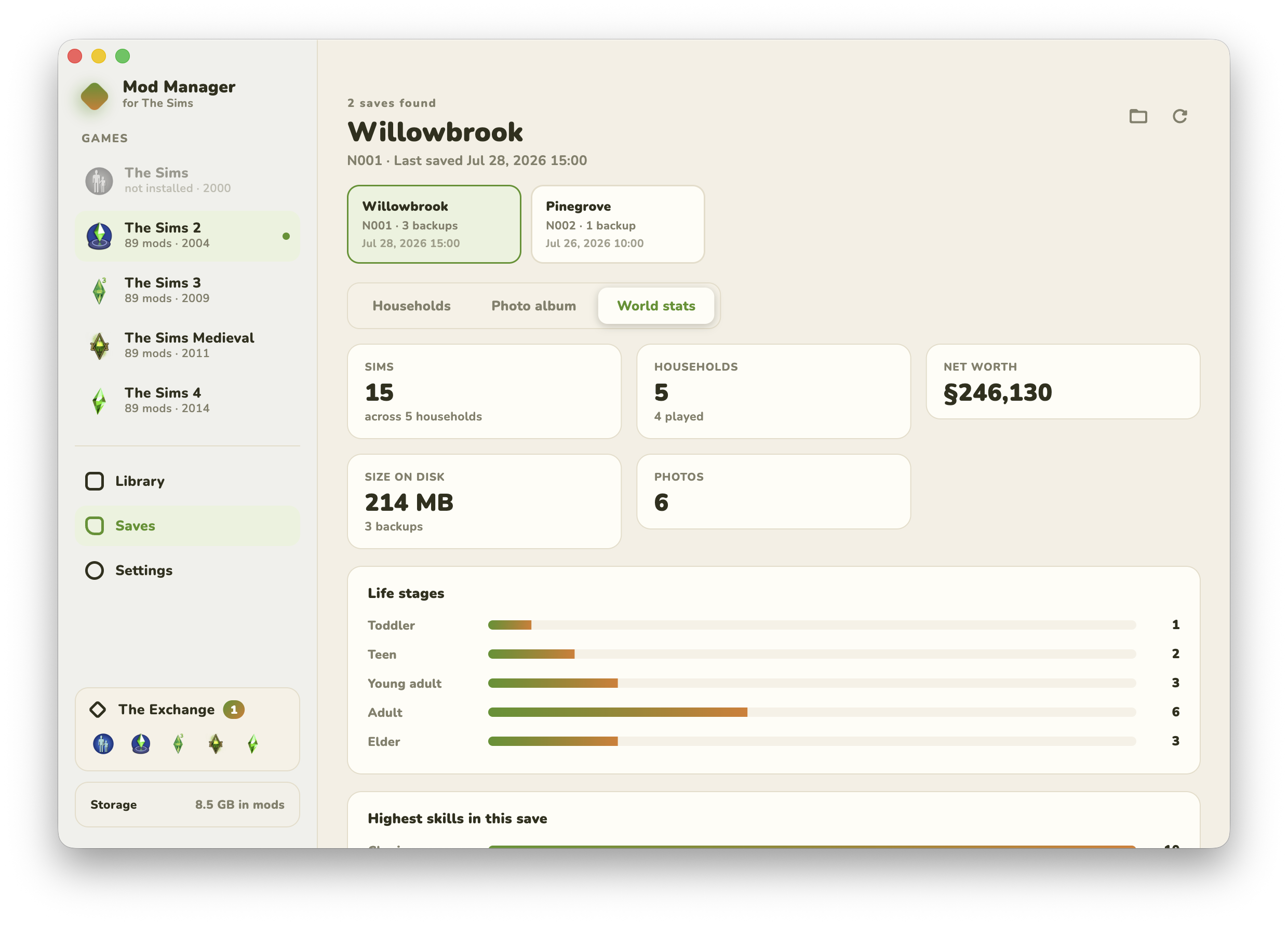Open the saves folder icon
The height and width of the screenshot is (925, 1288).
(1138, 116)
